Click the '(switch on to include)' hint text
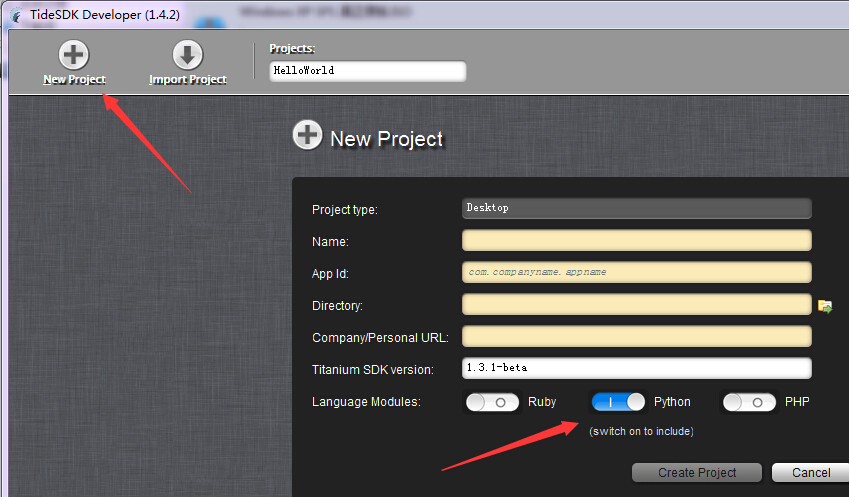 [641, 431]
